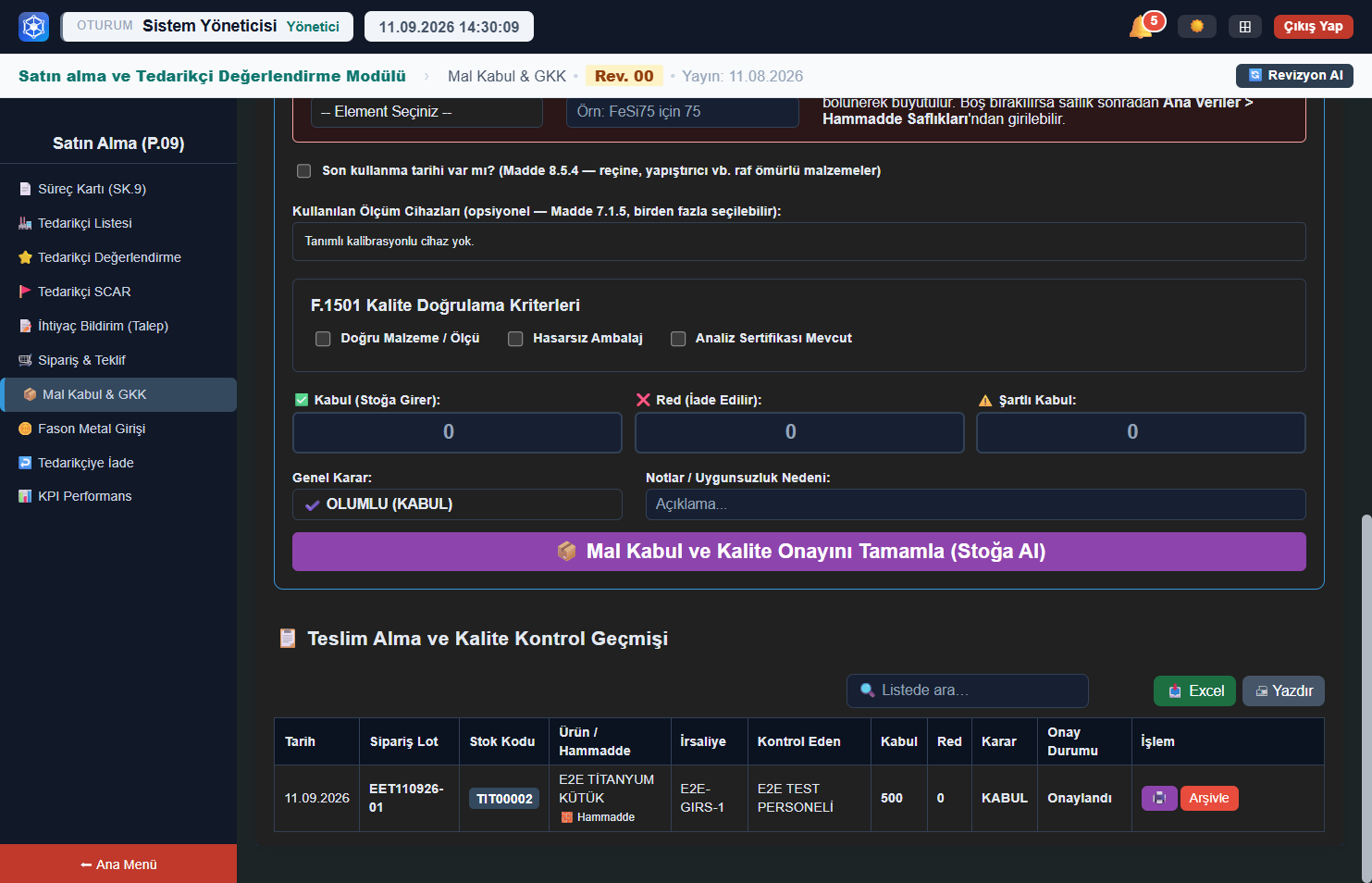Click the Listede ara search field
The height and width of the screenshot is (883, 1372).
(968, 690)
